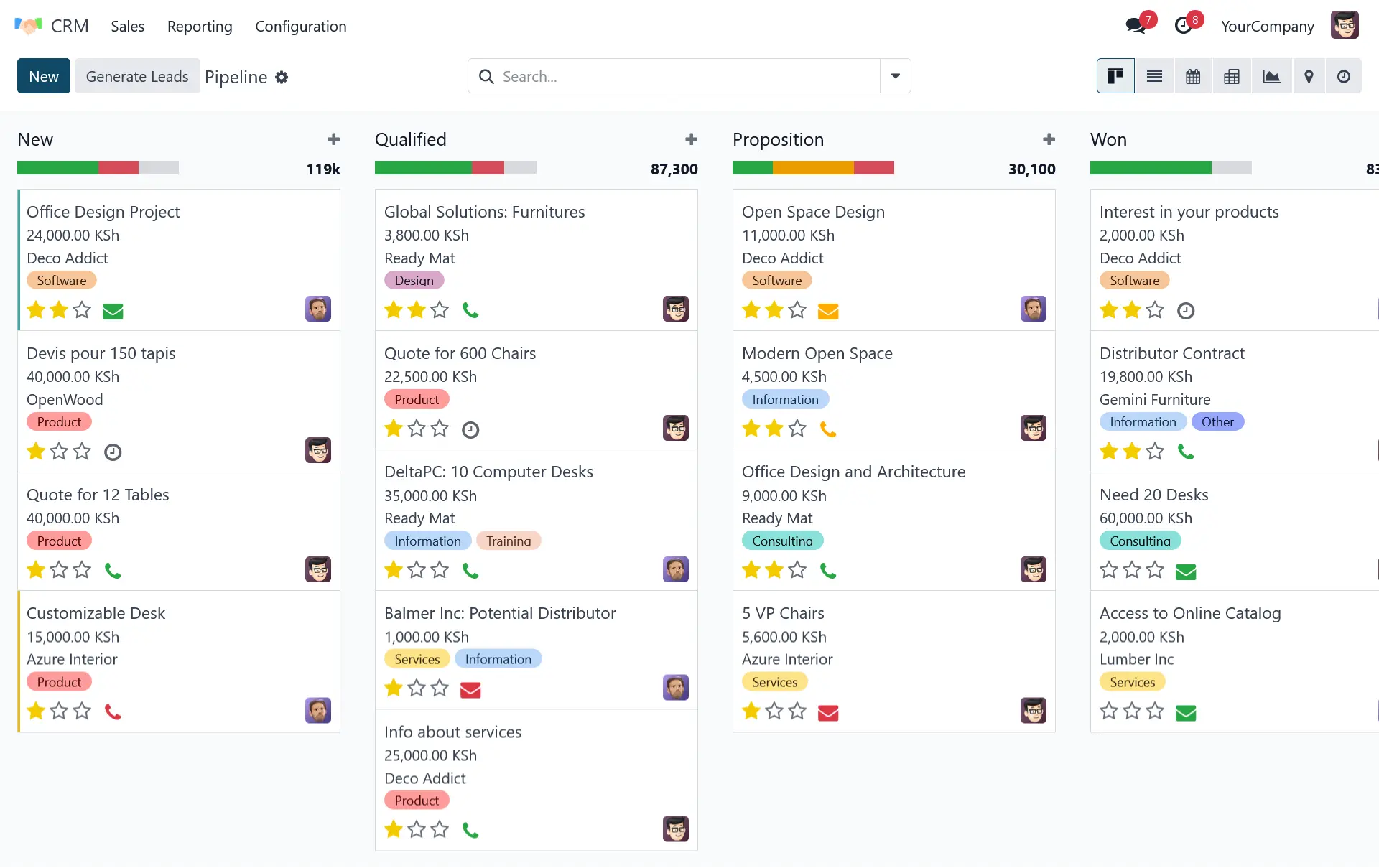The image size is (1379, 868).
Task: Click the New button
Action: (x=43, y=76)
